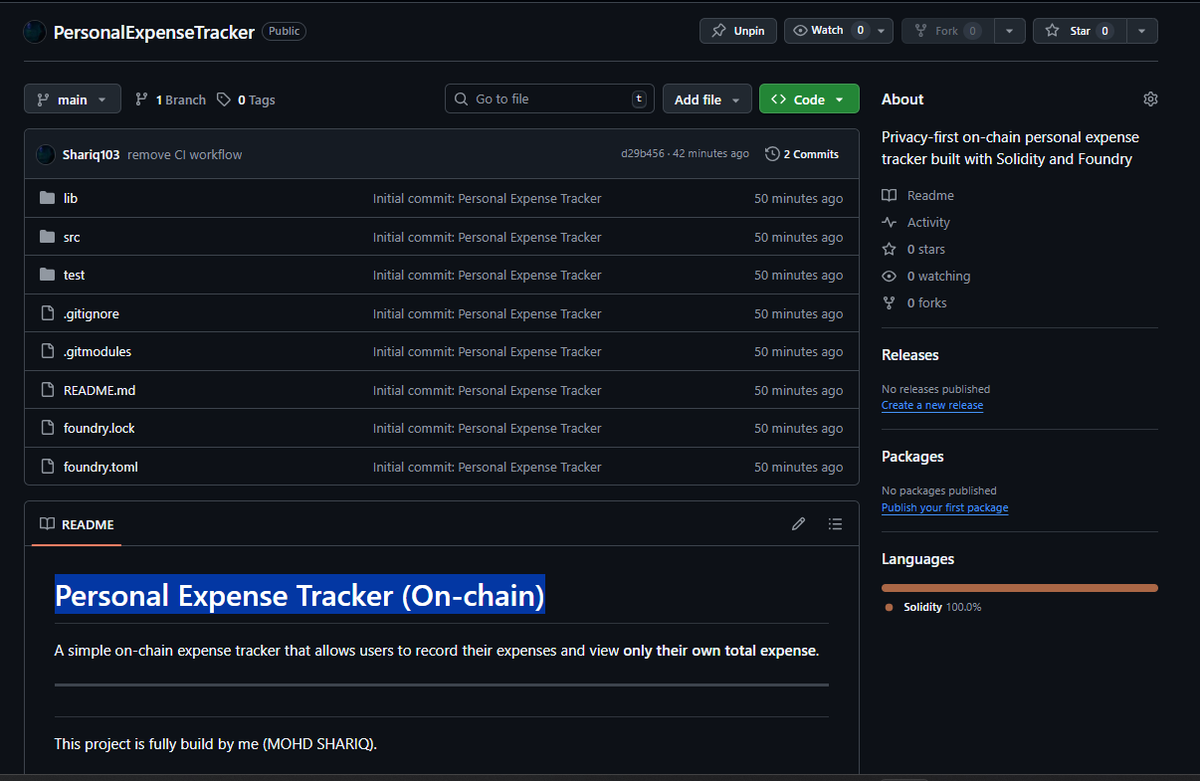Click the README.md file icon
1200x781 pixels.
click(x=47, y=390)
